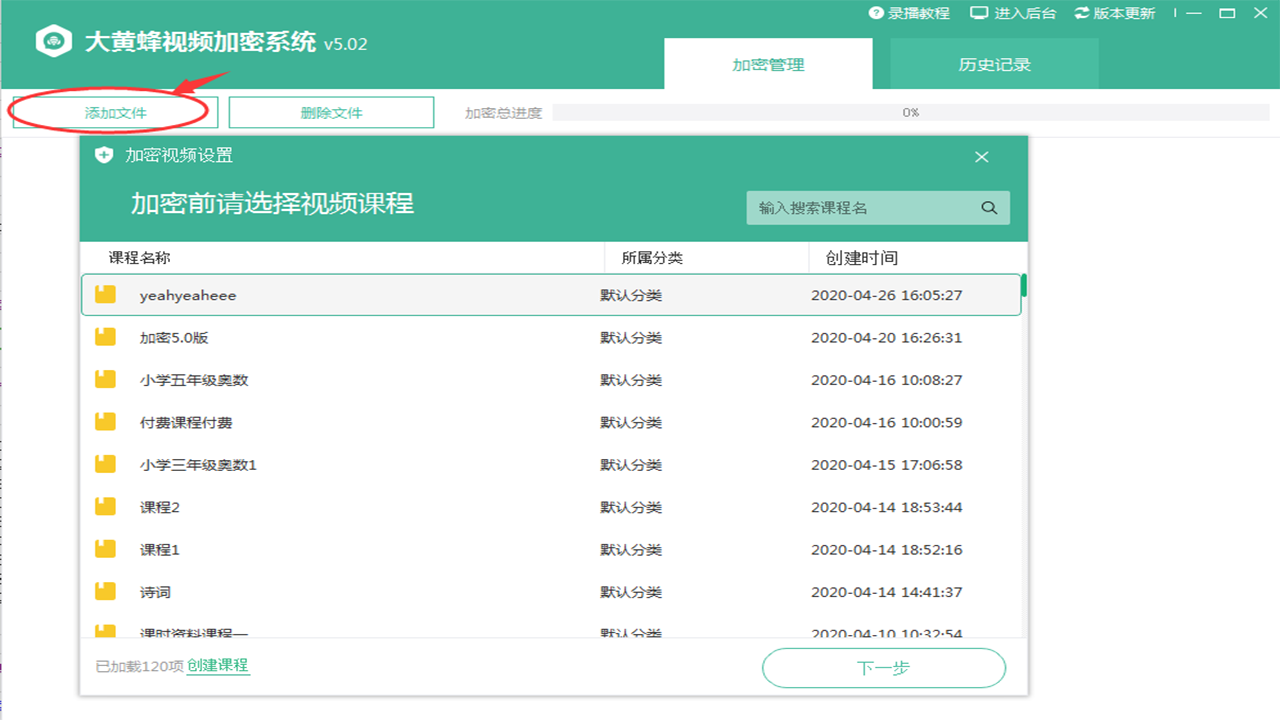Click the bumblebee app logo icon

[x=53, y=42]
